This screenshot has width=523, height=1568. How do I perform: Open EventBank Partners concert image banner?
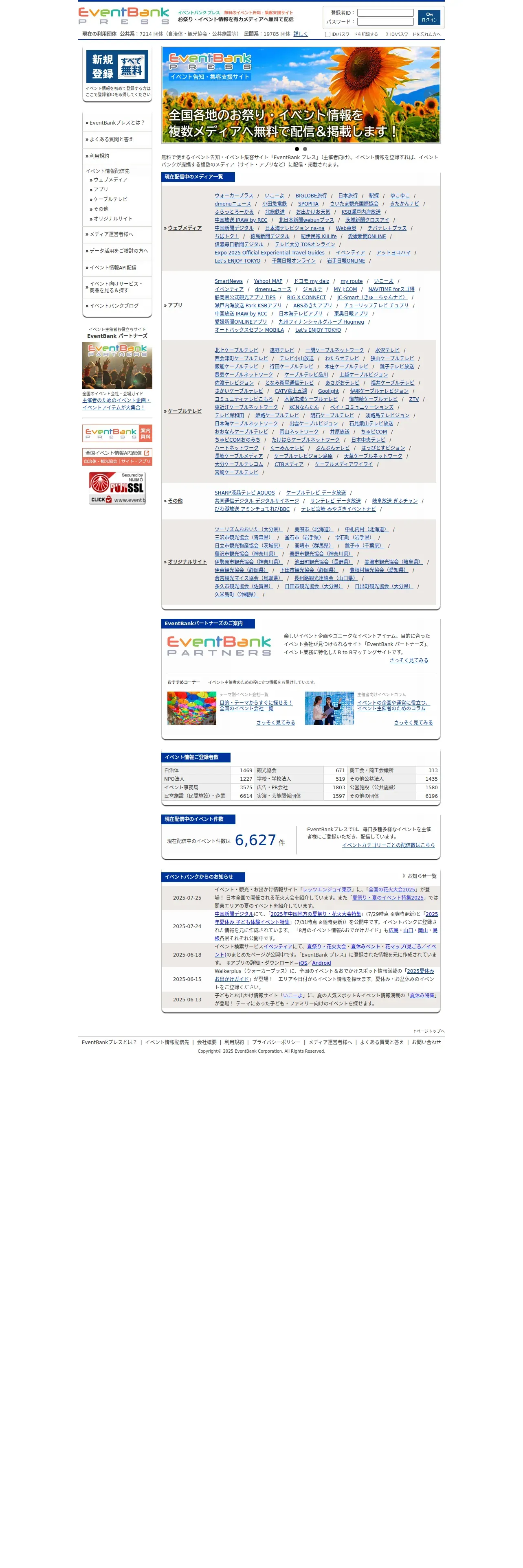tap(117, 365)
